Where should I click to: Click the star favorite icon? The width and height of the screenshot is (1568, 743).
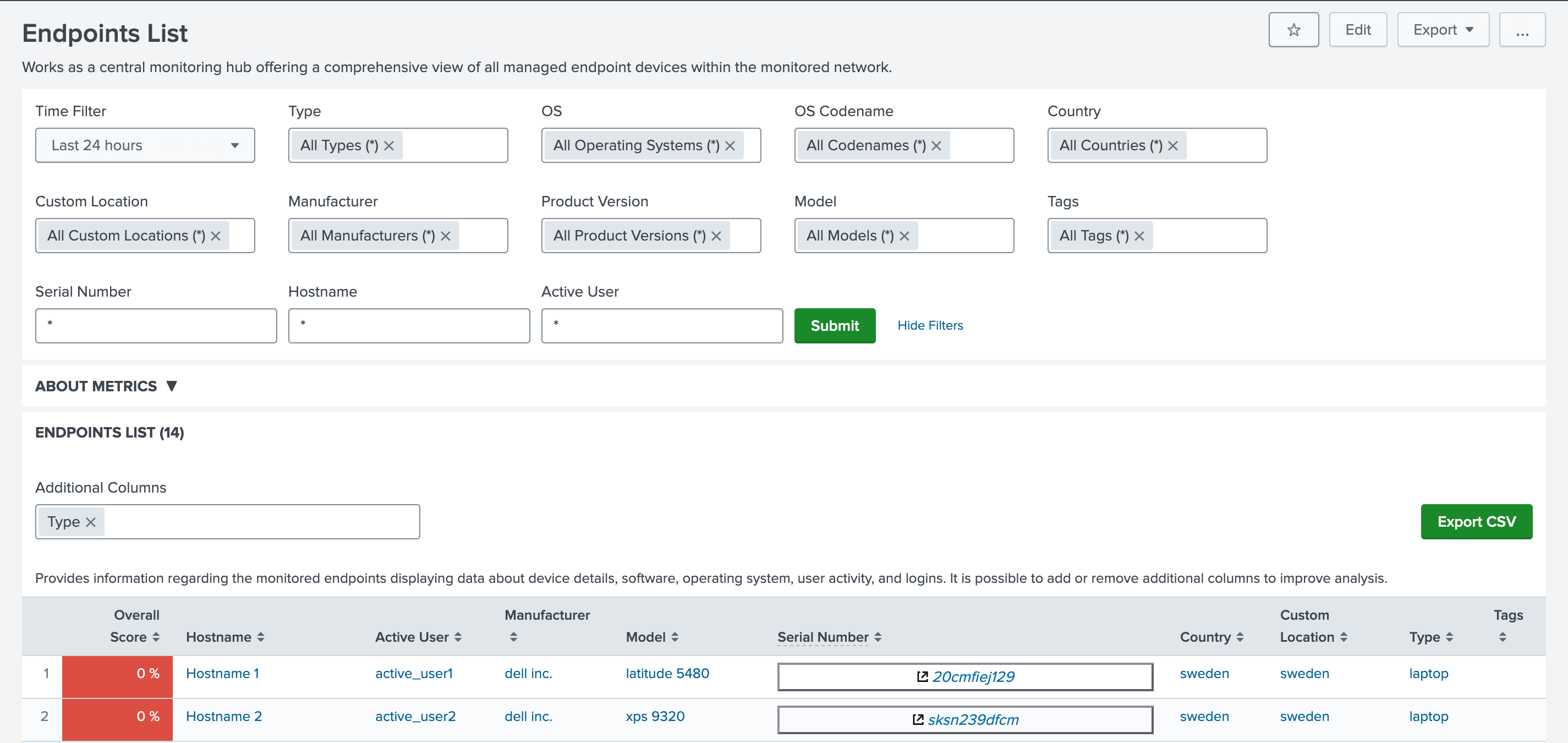point(1293,30)
